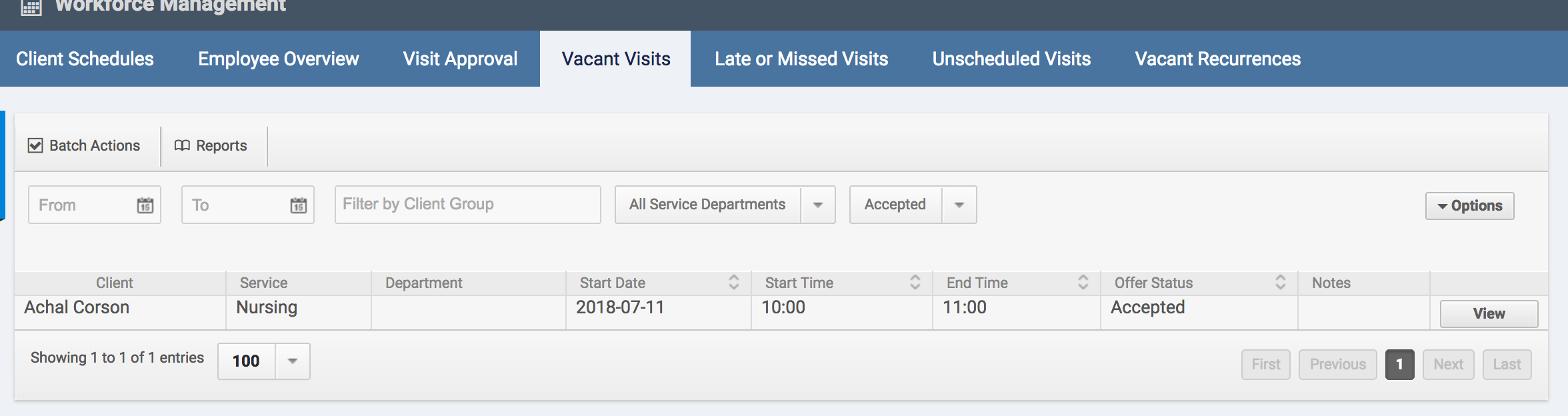Screen dimensions: 1568x416
Task: Open the Accepted offer status dropdown
Action: click(959, 205)
